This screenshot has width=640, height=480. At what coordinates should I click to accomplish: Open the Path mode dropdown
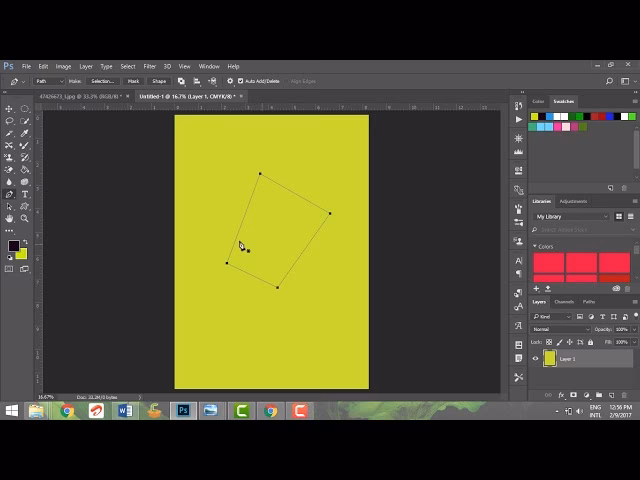pyautogui.click(x=49, y=81)
